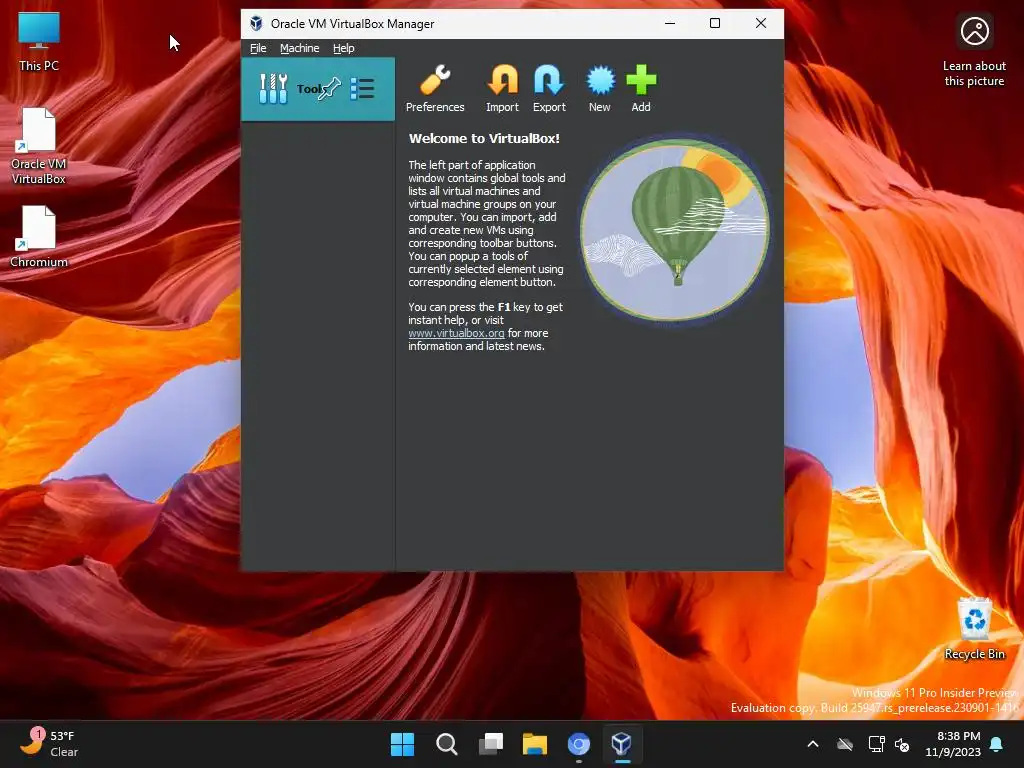Open the weather widget showing 53°F
Viewport: 1024px width, 768px height.
click(x=50, y=744)
